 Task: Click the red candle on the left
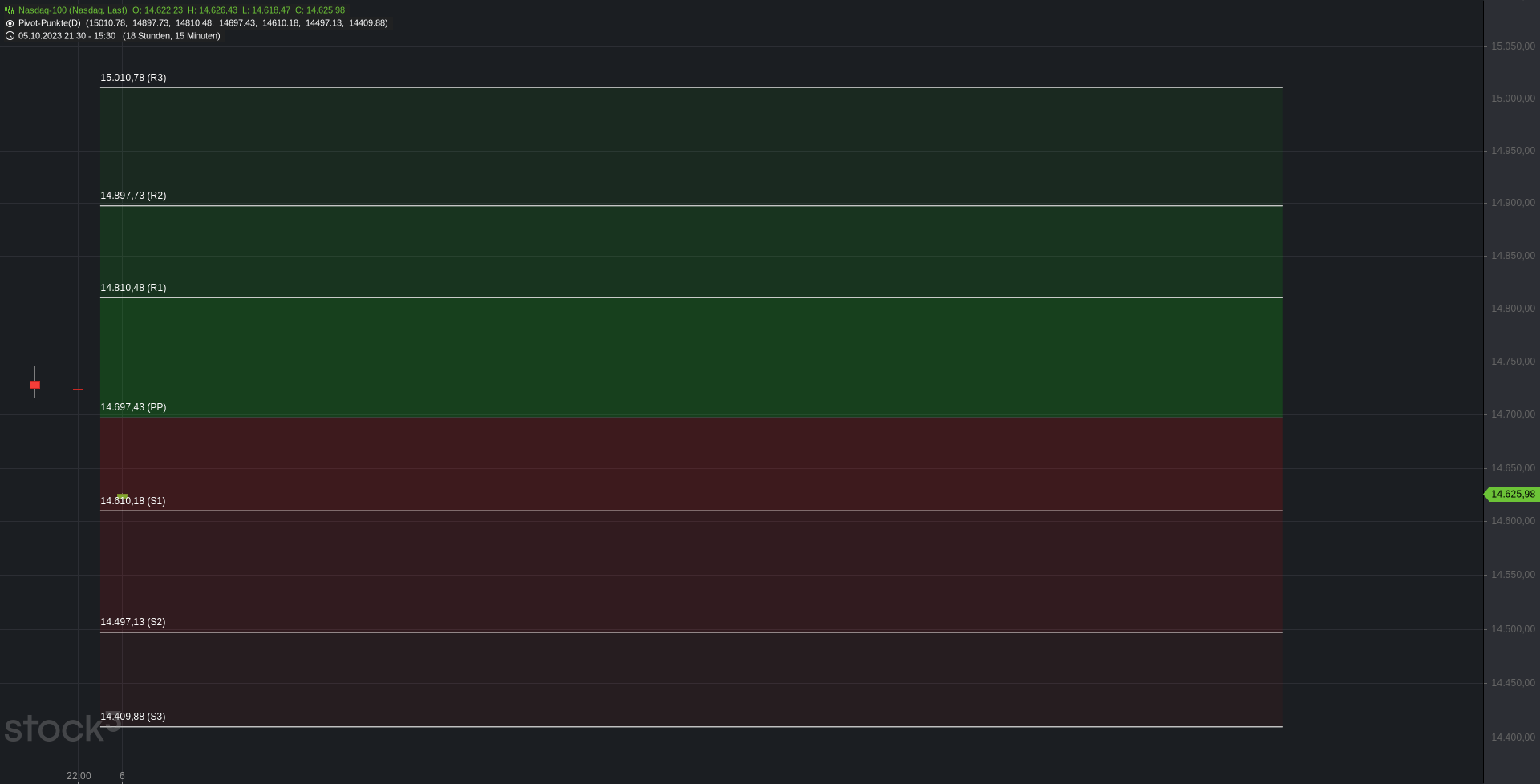point(34,384)
